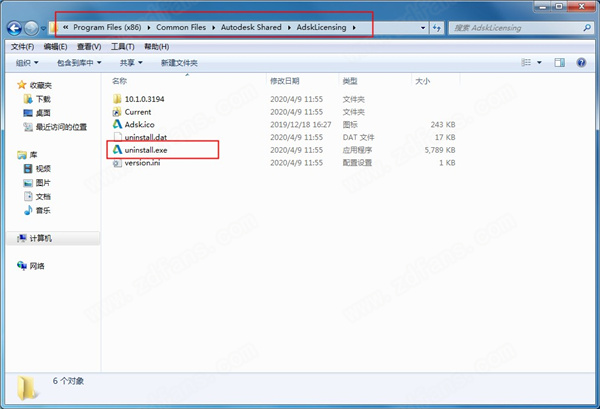Open the 编辑(E) menu
Viewport: 600px width, 409px height.
(55, 47)
